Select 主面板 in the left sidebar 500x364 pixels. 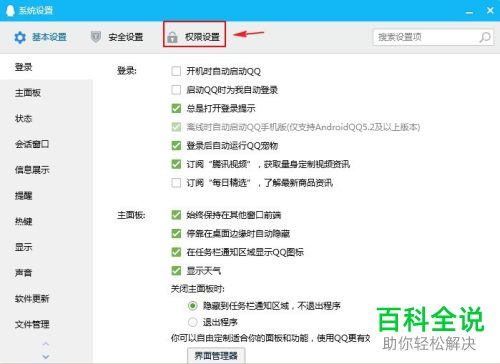pyautogui.click(x=46, y=93)
